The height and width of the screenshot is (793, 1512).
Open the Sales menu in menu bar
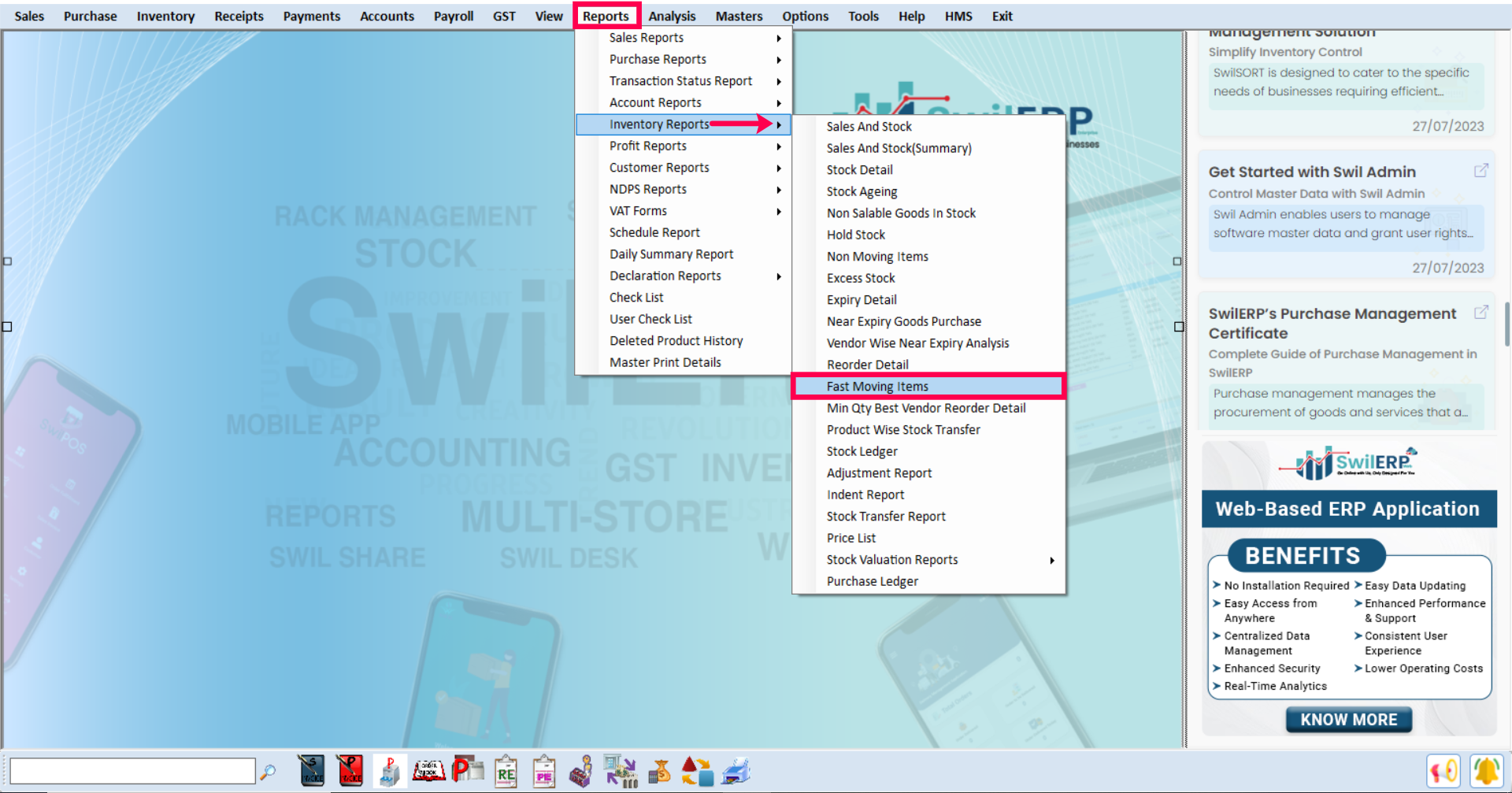coord(29,16)
